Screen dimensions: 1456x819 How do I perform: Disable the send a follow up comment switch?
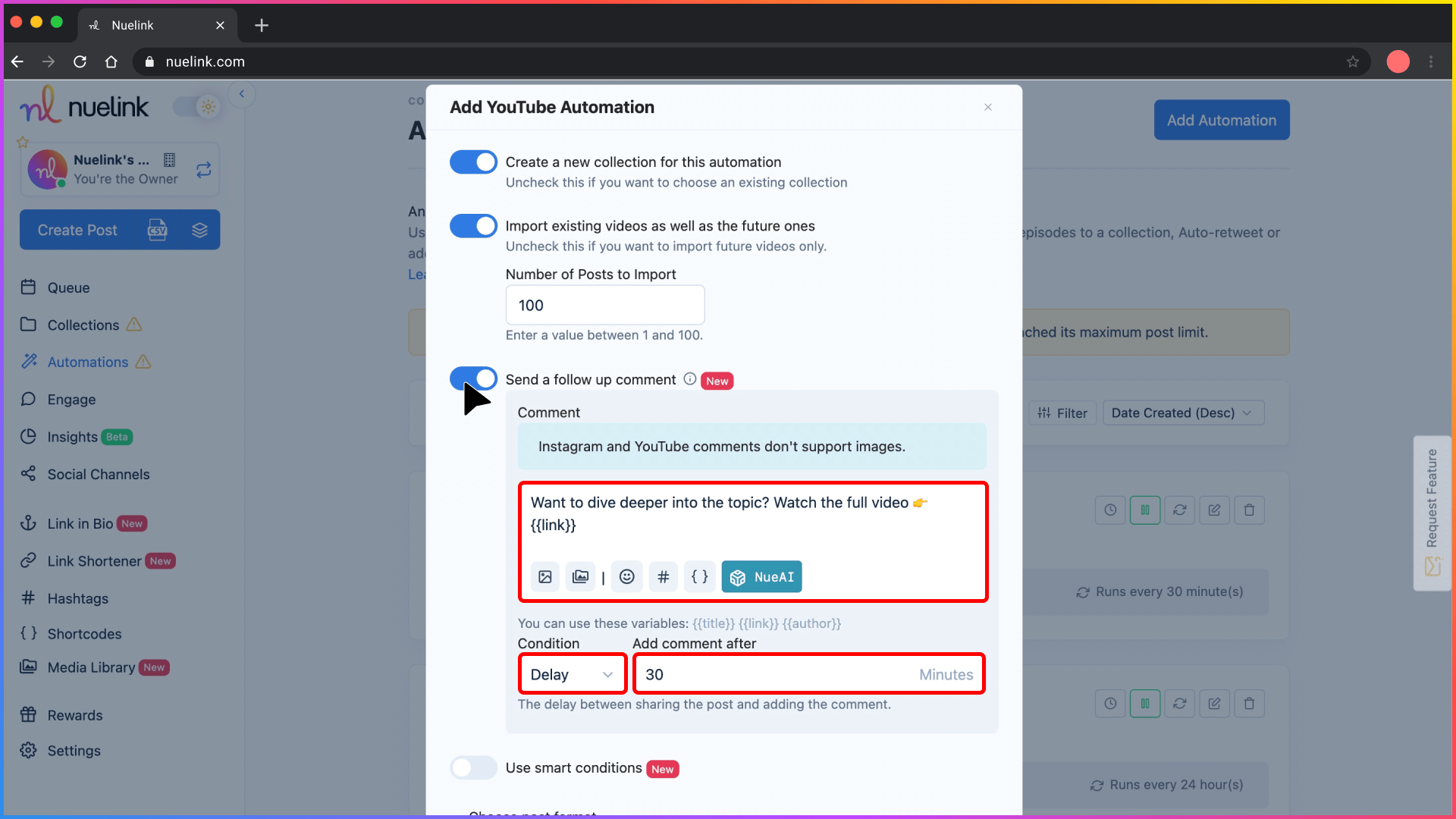pos(473,378)
